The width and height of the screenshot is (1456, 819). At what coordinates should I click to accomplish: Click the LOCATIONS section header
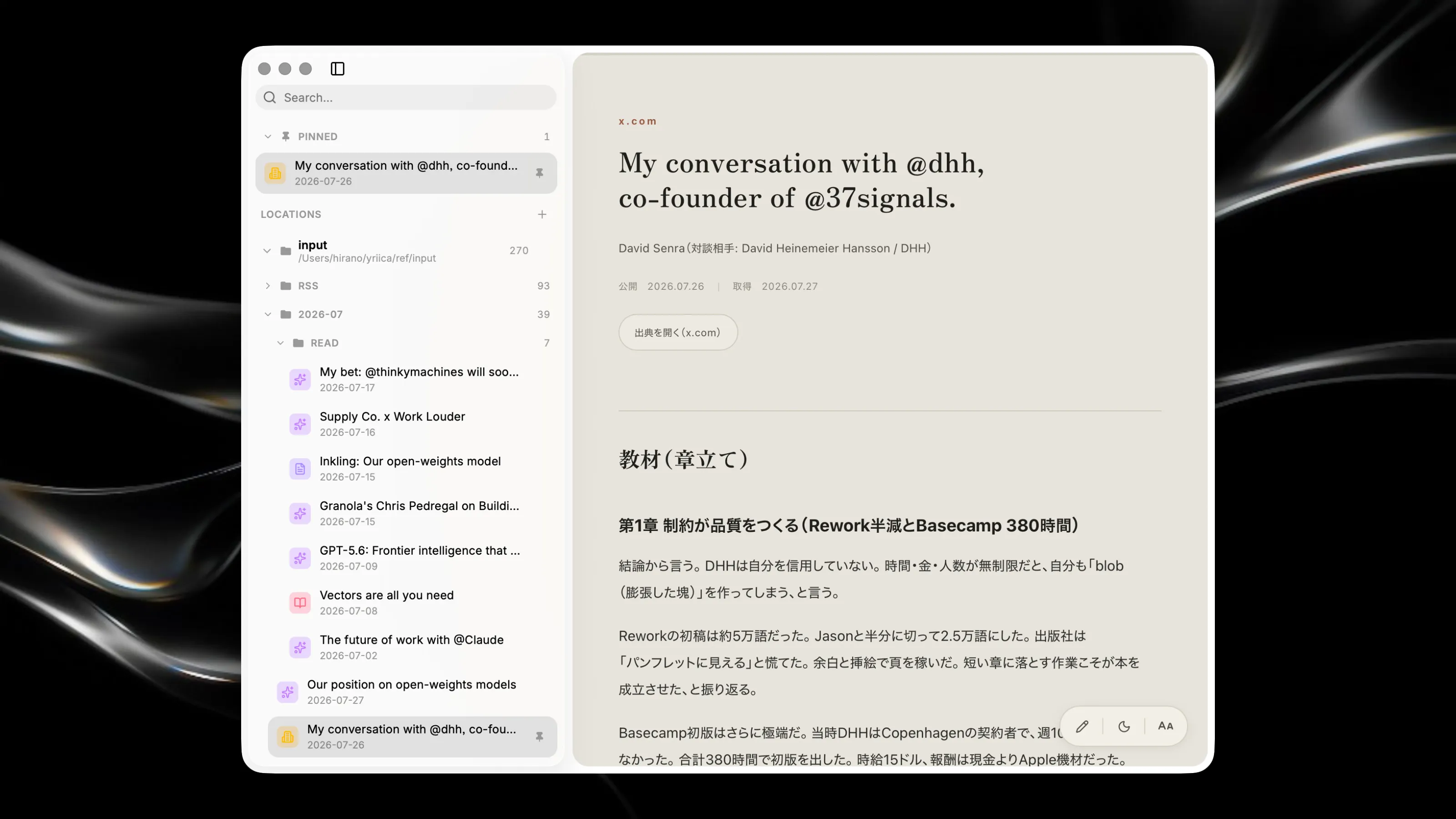tap(291, 214)
